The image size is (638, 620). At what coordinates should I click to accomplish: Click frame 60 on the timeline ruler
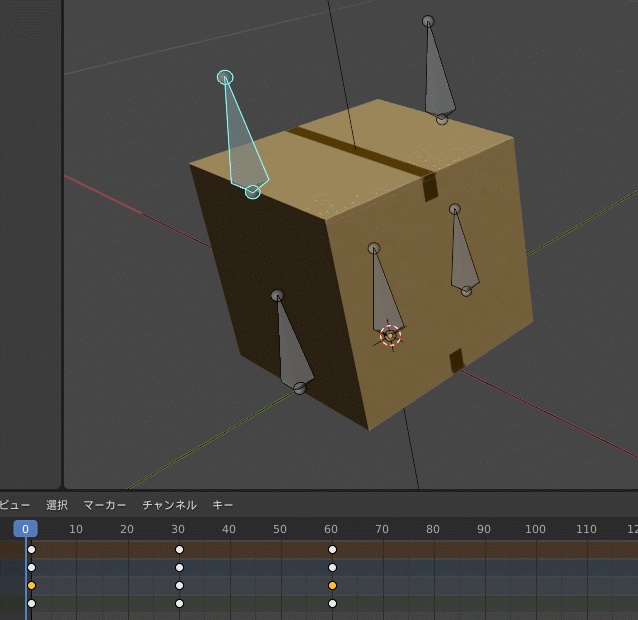[x=331, y=529]
